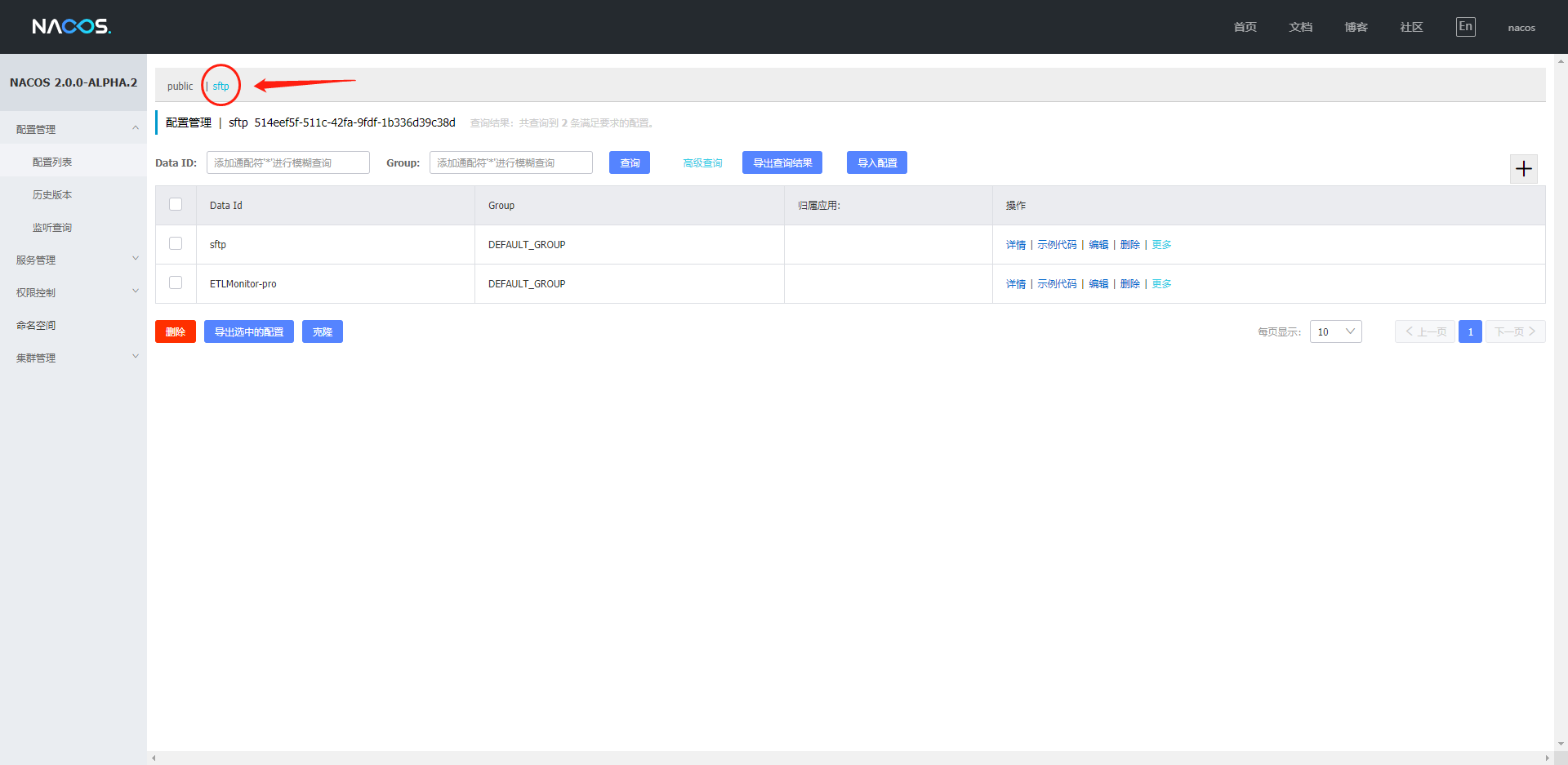The width and height of the screenshot is (1568, 765).
Task: Click the 查询 search button
Action: (630, 163)
